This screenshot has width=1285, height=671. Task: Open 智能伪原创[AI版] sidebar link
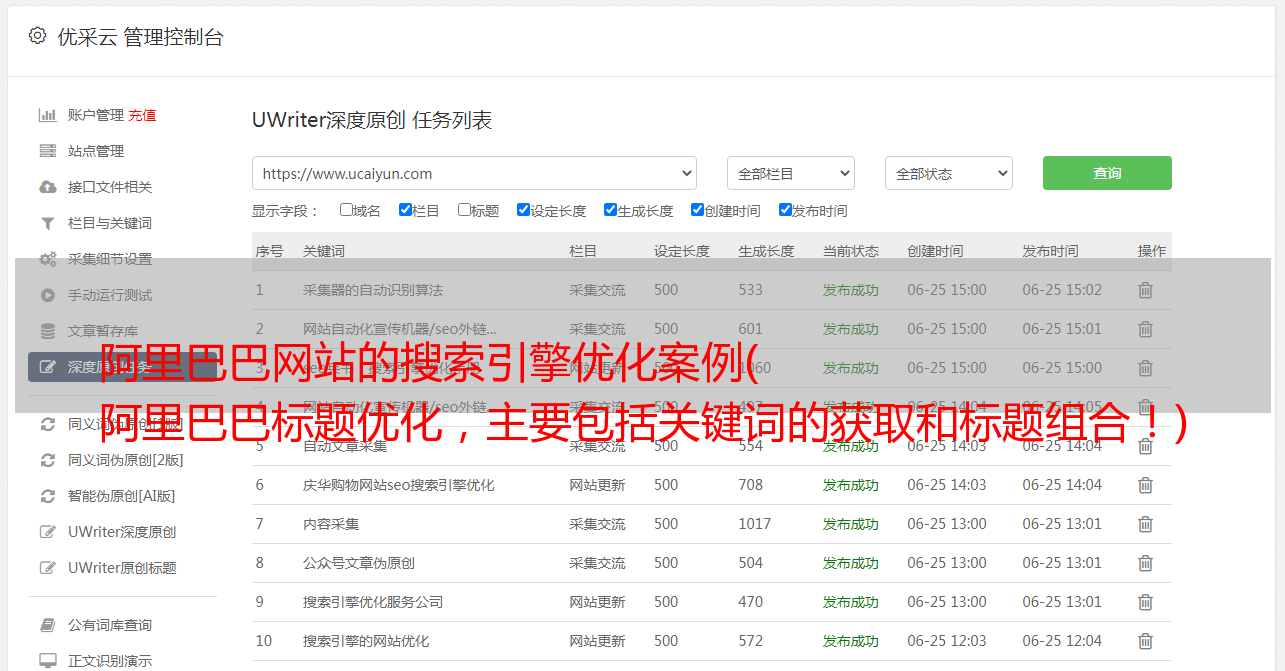coord(121,496)
